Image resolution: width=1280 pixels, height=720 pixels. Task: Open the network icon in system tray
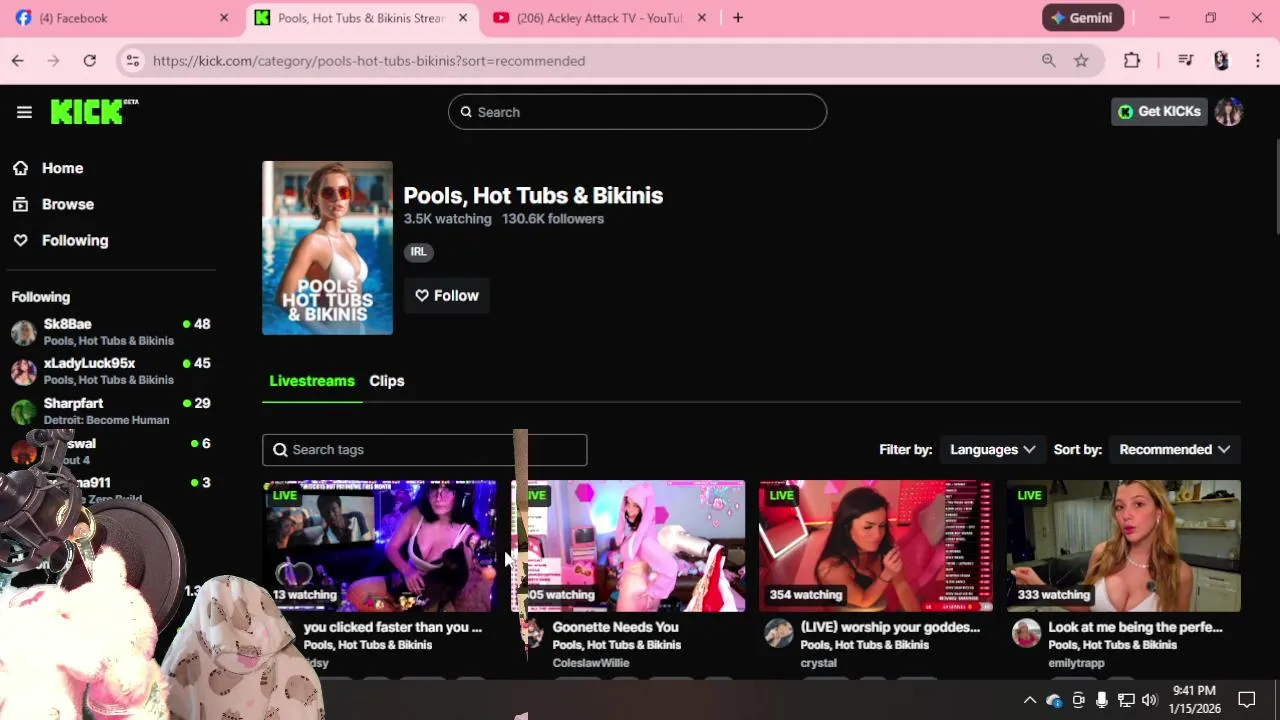point(1126,700)
